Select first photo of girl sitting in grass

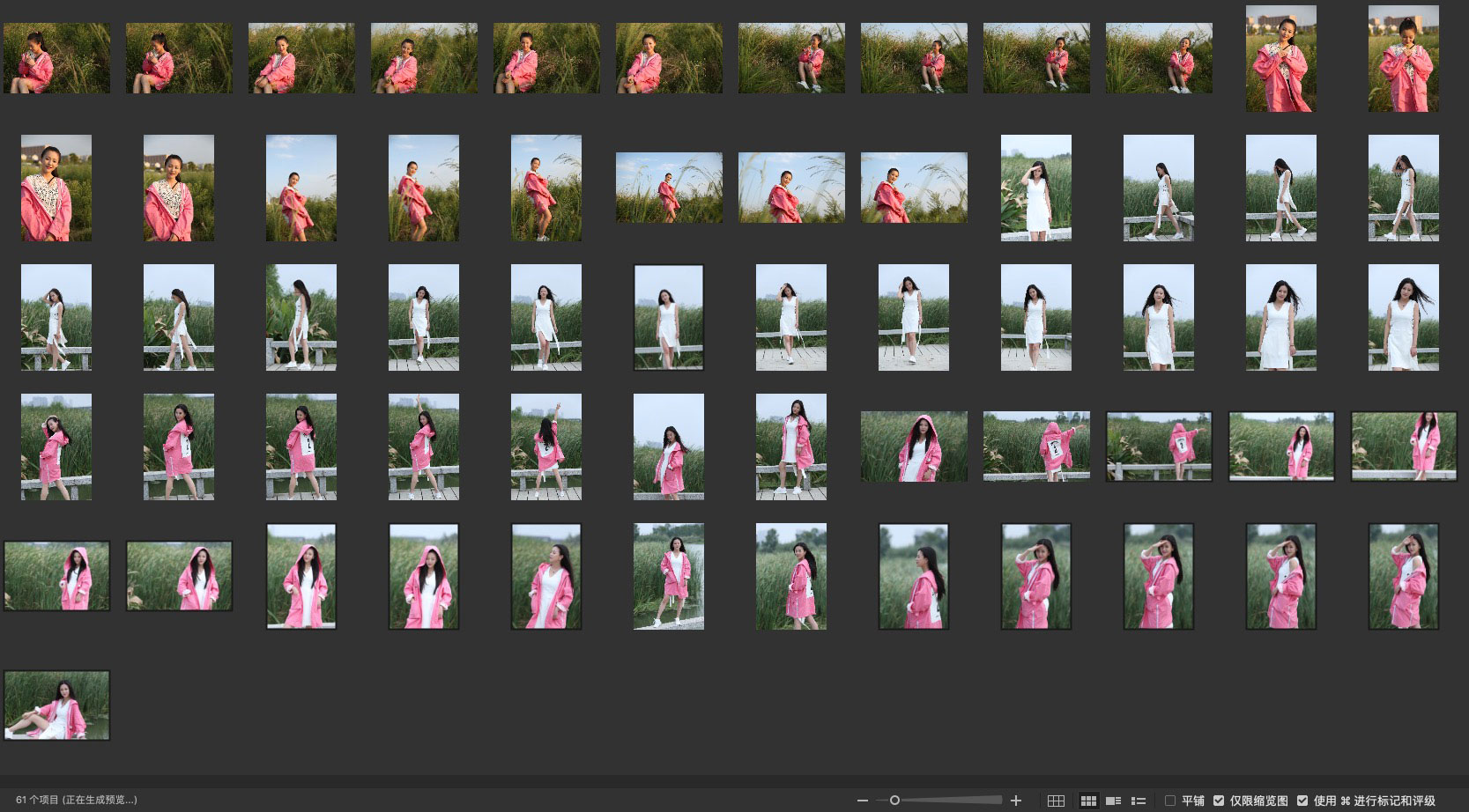56,58
